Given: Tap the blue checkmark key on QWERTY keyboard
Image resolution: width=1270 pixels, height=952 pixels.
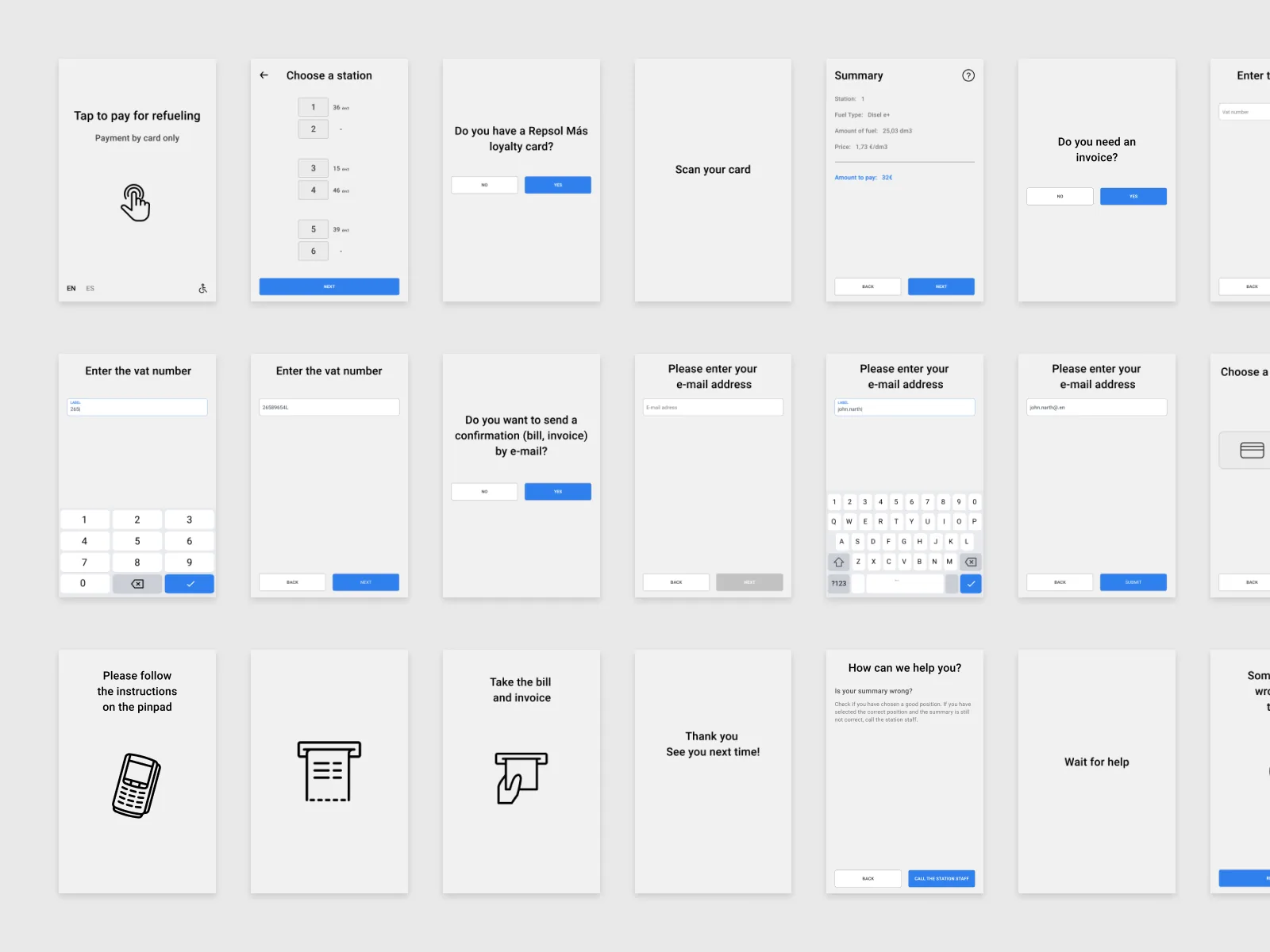Looking at the screenshot, I should (x=971, y=584).
